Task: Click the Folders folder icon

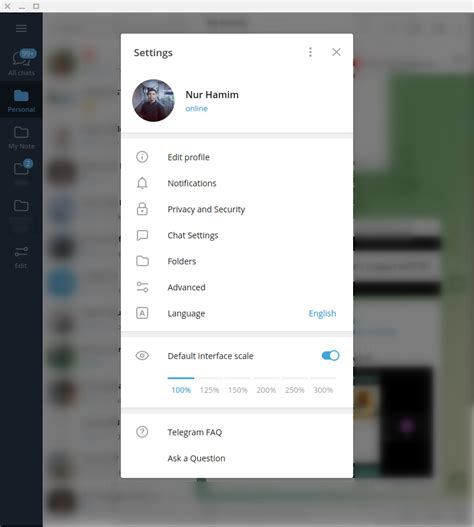Action: (142, 261)
